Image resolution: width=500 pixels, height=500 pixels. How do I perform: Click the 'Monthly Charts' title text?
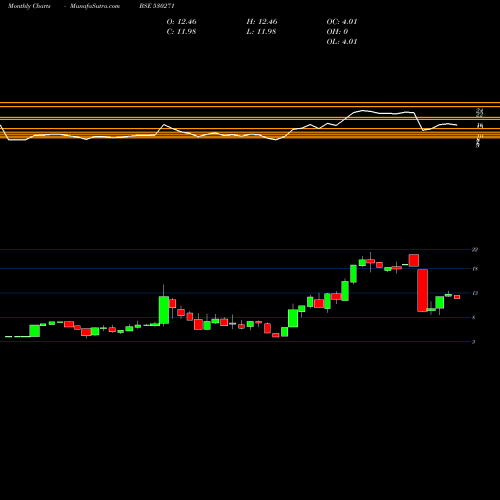29,6
